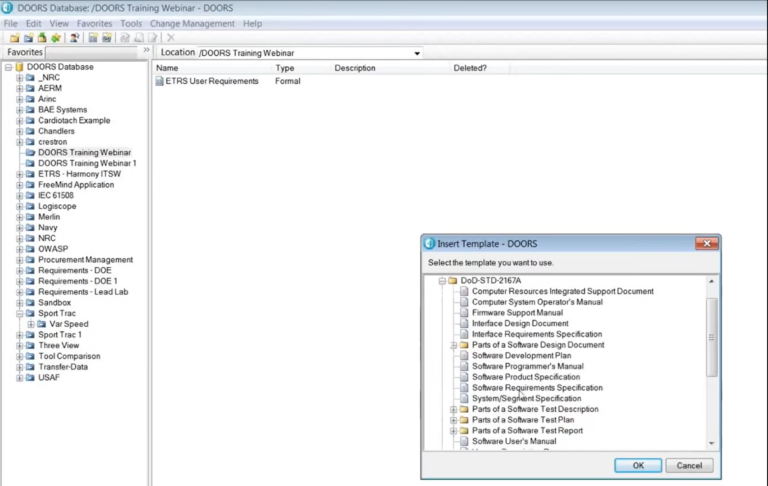
Task: Expand the Var Speed subfolder node
Action: 30,324
